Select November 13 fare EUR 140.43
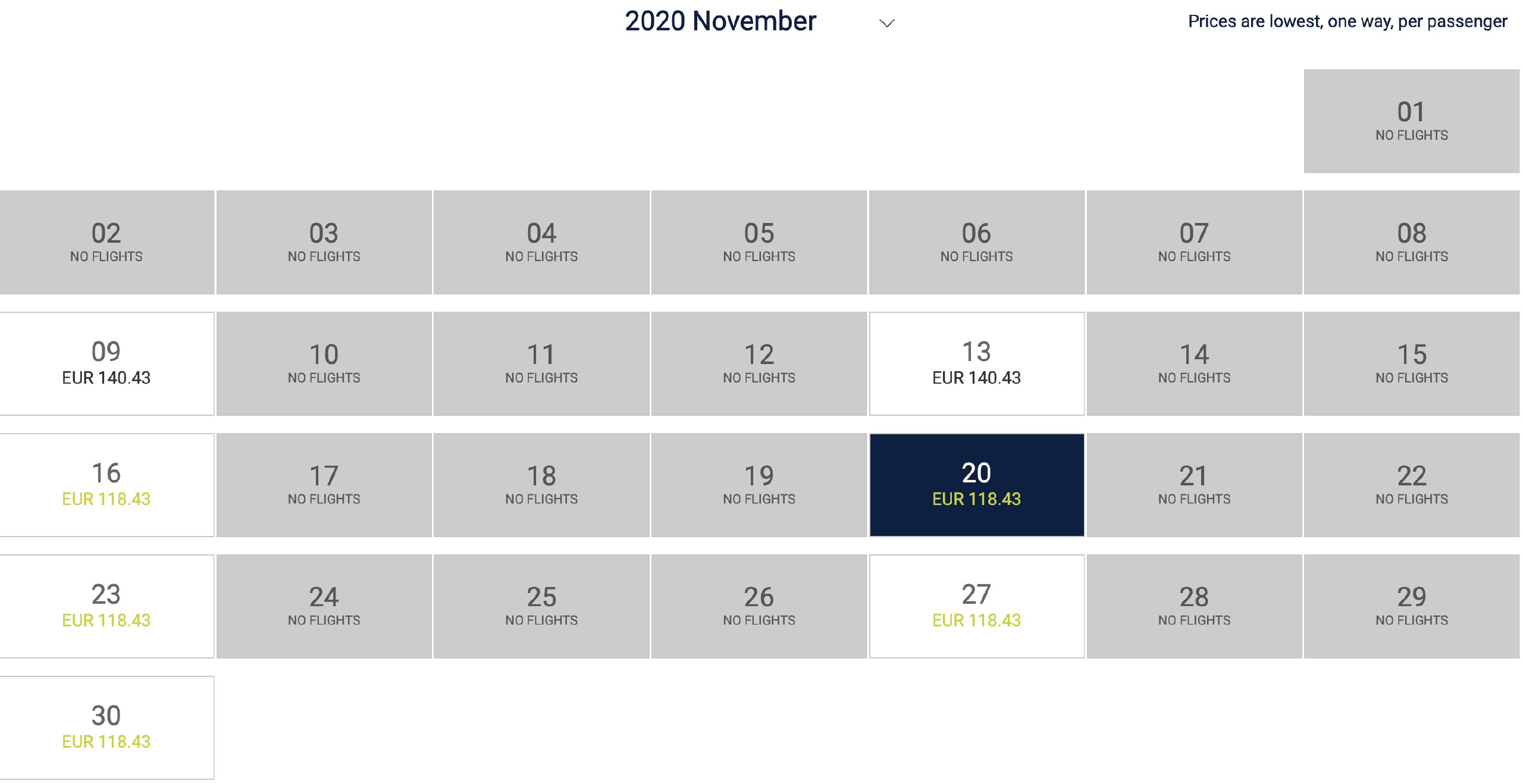Image resolution: width=1523 pixels, height=784 pixels. click(976, 363)
